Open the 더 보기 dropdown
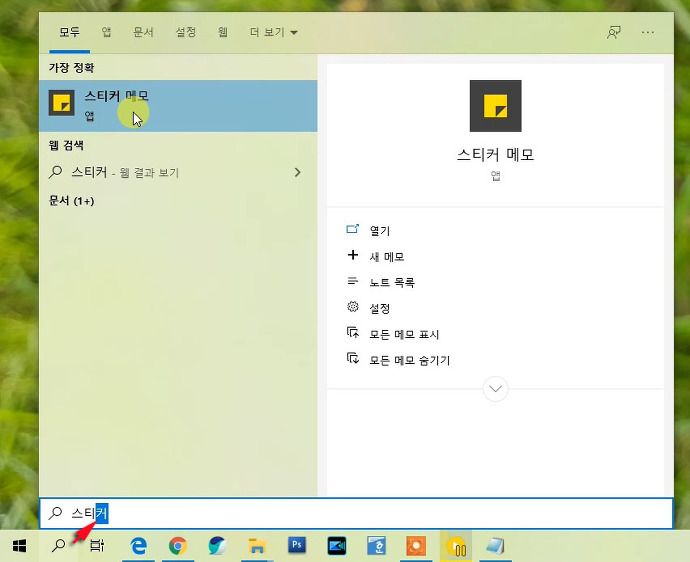The height and width of the screenshot is (562, 690). click(274, 32)
